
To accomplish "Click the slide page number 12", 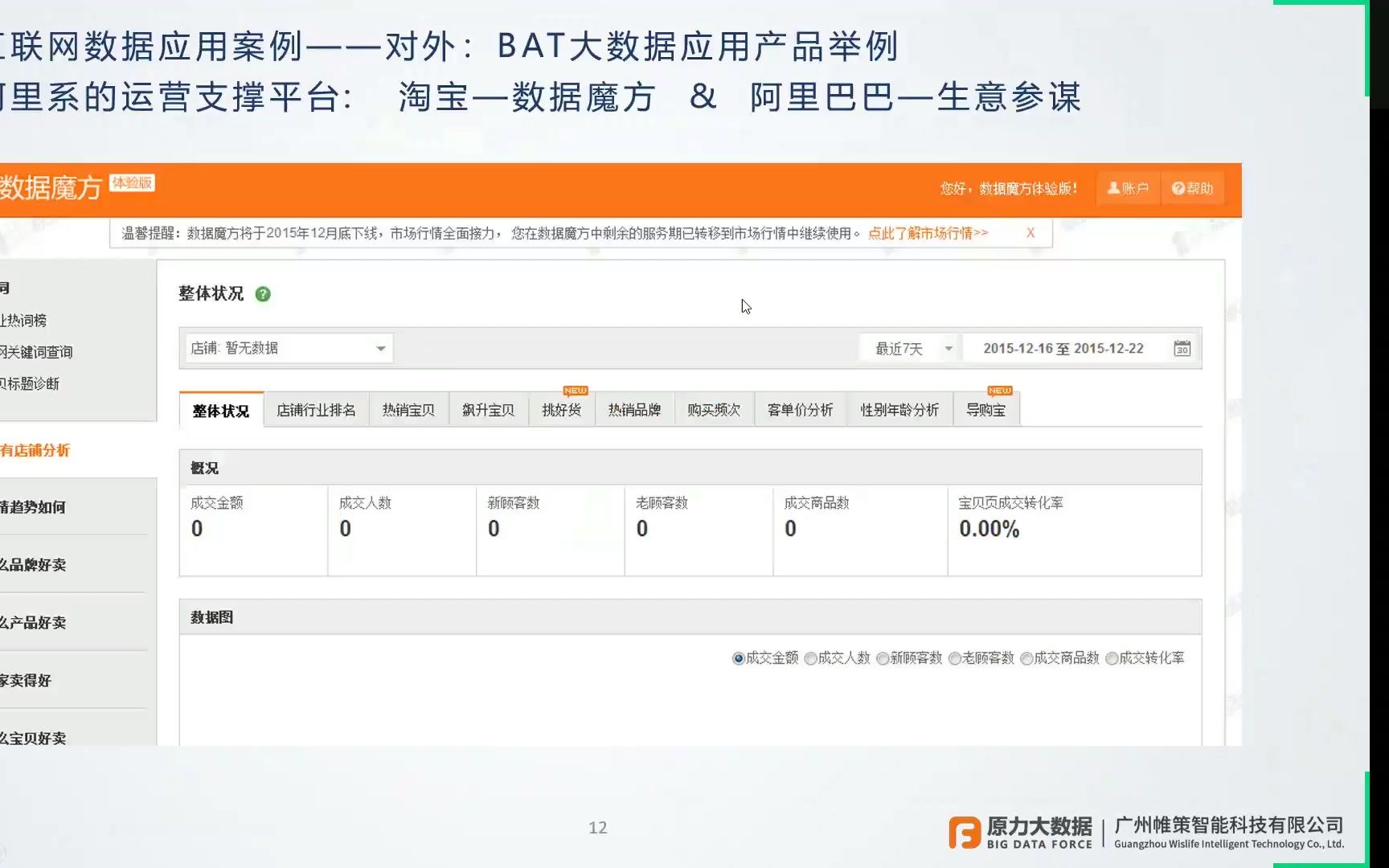I will [x=598, y=828].
